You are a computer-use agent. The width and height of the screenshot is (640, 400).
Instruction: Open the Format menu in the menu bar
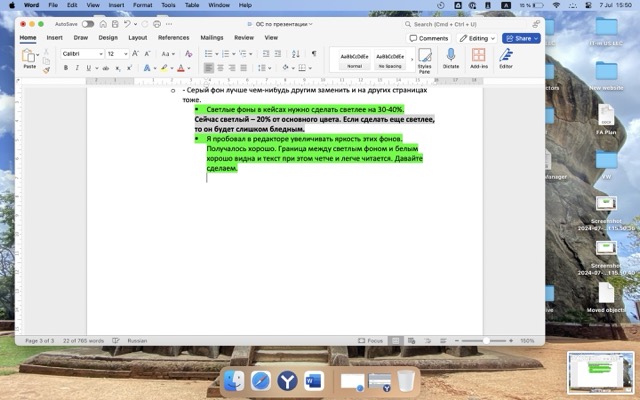point(142,5)
